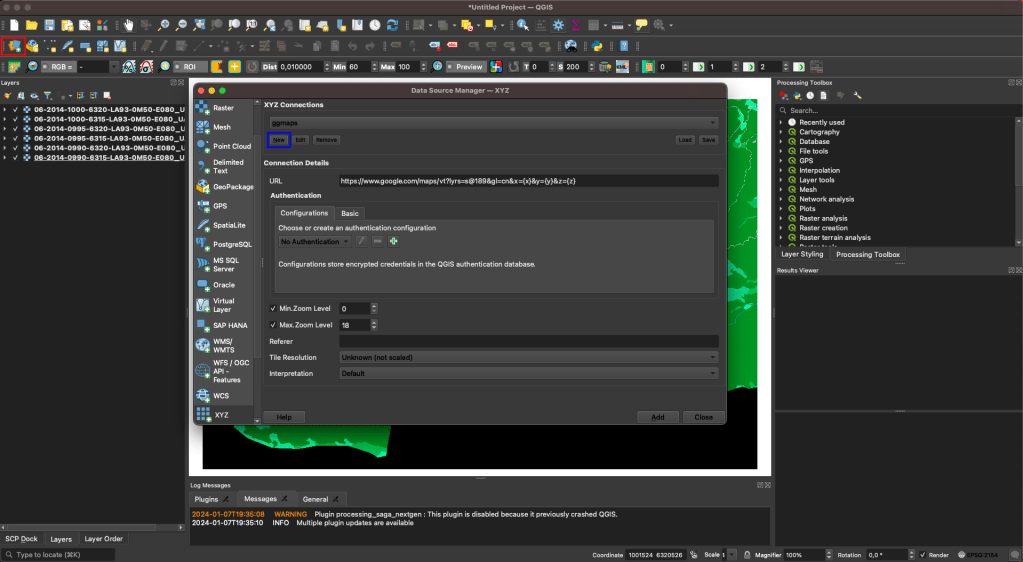Open Processing Toolbox options wrench icon
Image resolution: width=1023 pixels, height=562 pixels.
point(857,96)
